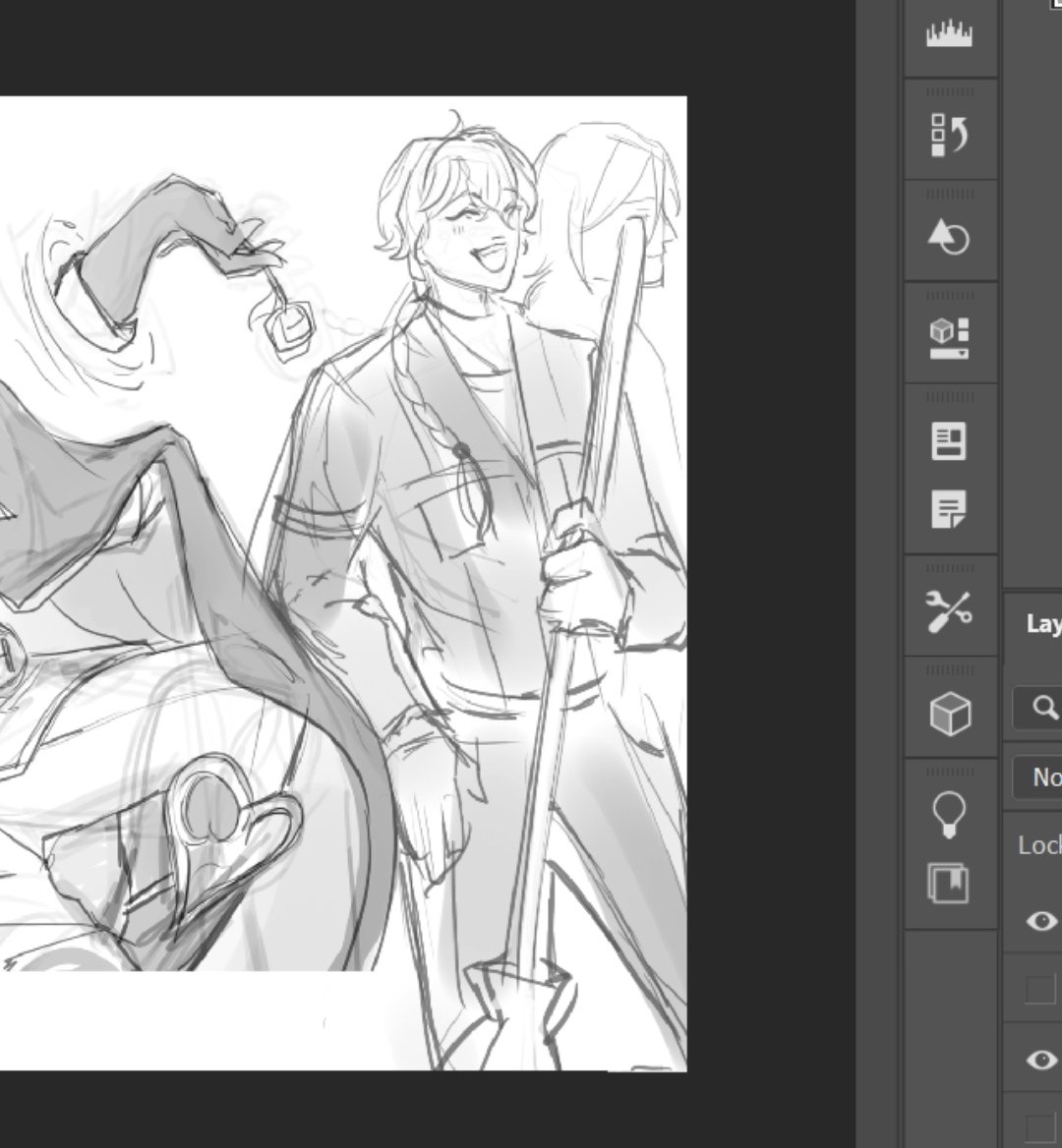The height and width of the screenshot is (1148, 1062).
Task: Open the 3D panel cube icon
Action: tap(950, 714)
